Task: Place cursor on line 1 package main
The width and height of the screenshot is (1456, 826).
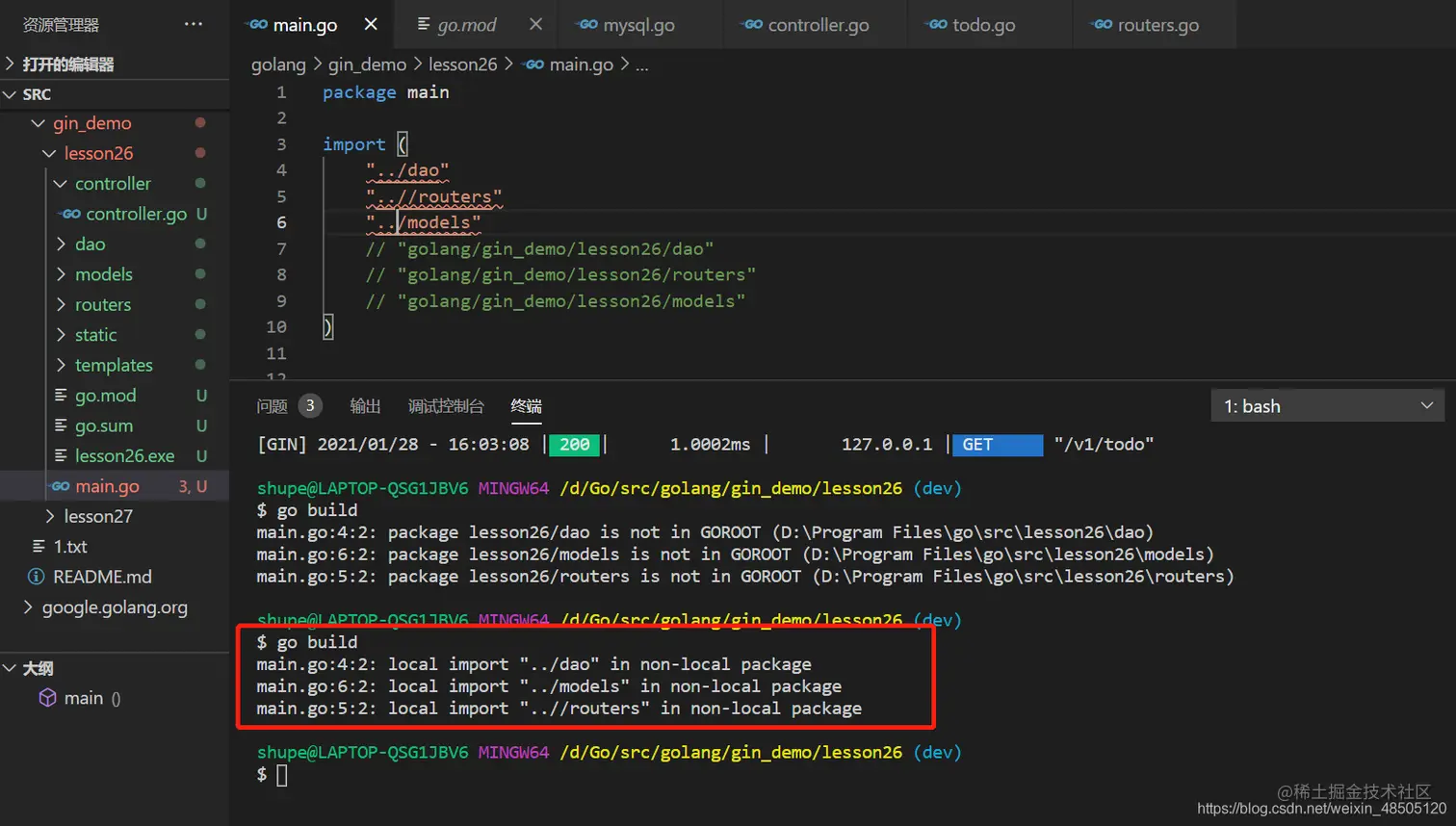Action: [385, 92]
